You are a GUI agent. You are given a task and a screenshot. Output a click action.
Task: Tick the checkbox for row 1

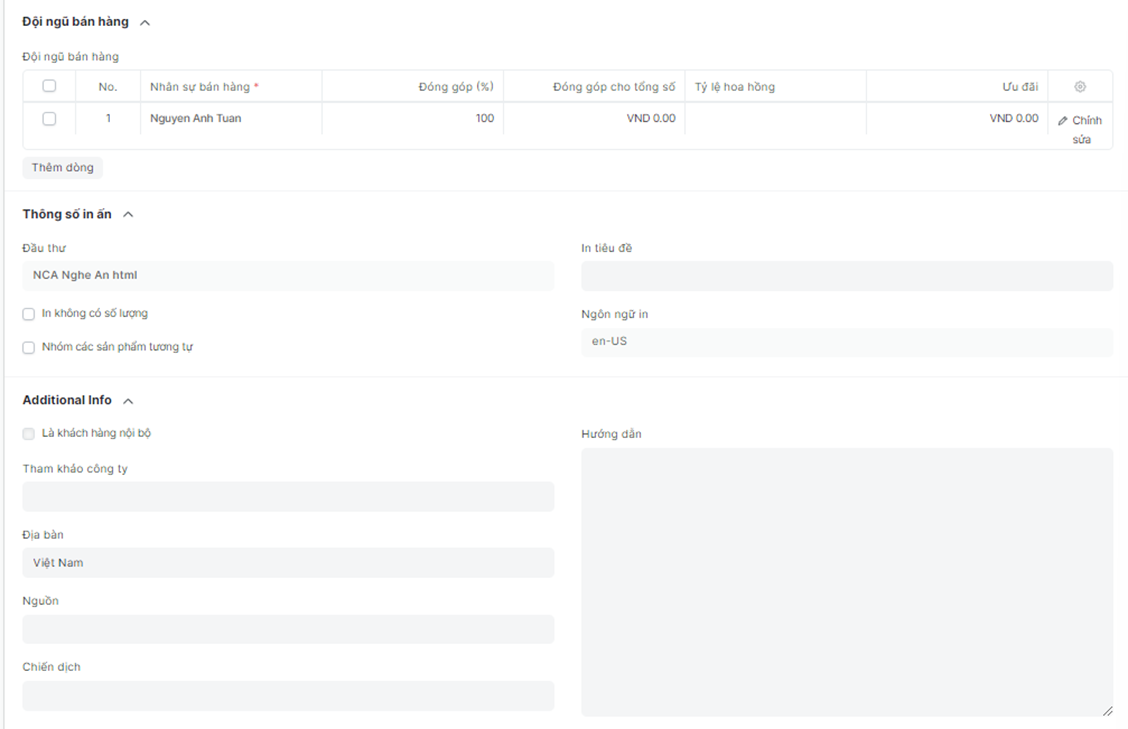(49, 119)
